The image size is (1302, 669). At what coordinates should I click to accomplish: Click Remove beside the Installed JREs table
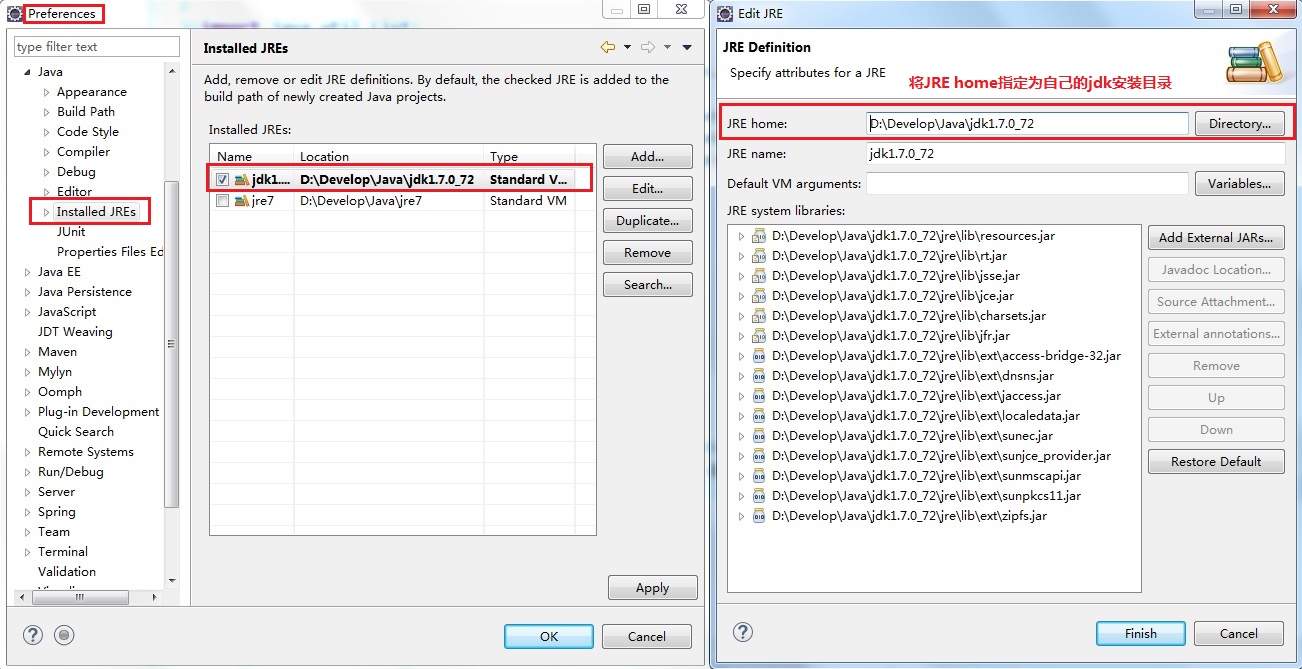tap(648, 253)
